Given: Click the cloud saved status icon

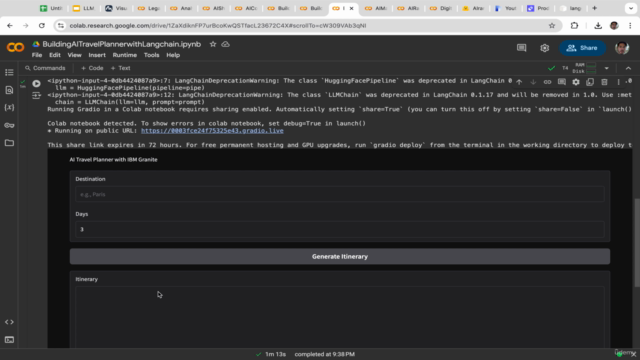Looking at the screenshot, I should pyautogui.click(x=225, y=44).
